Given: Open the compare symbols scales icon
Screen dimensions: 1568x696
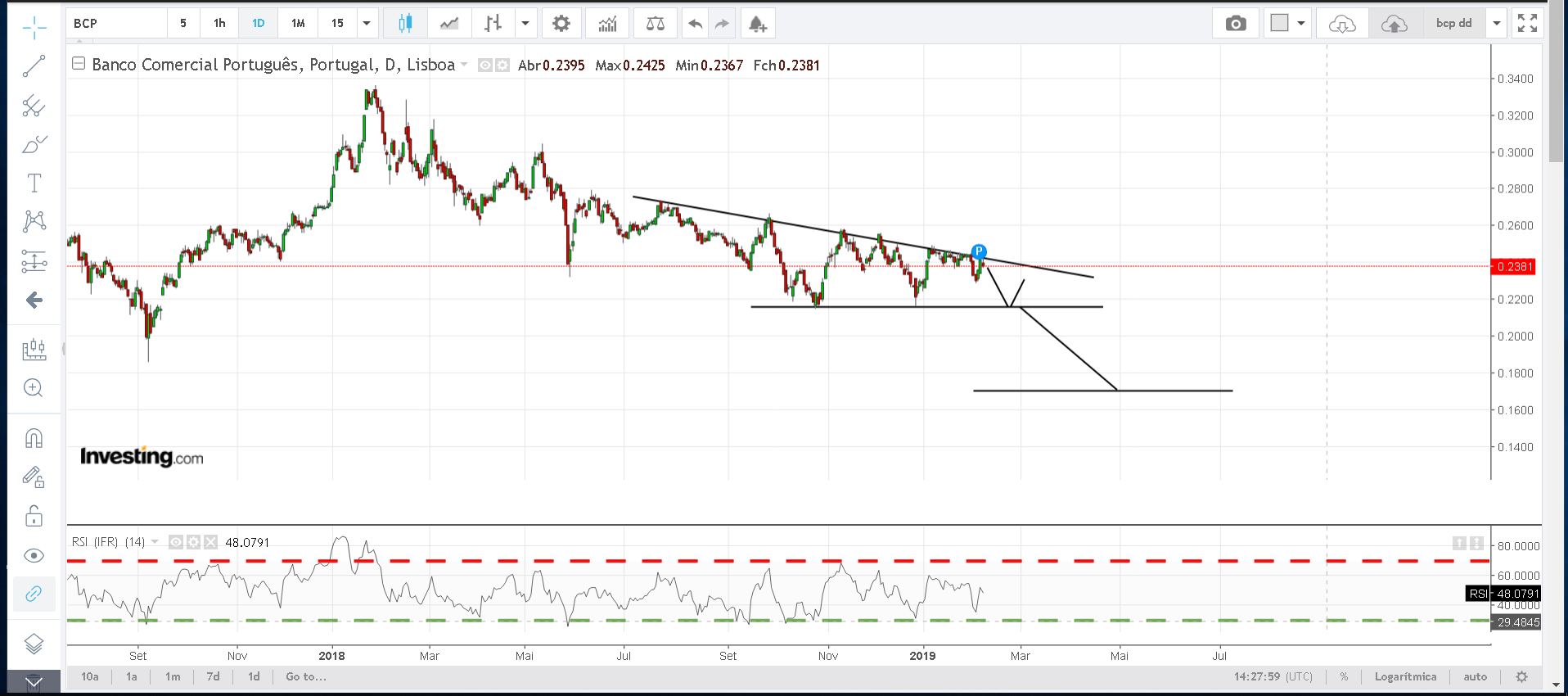Looking at the screenshot, I should click(x=656, y=24).
